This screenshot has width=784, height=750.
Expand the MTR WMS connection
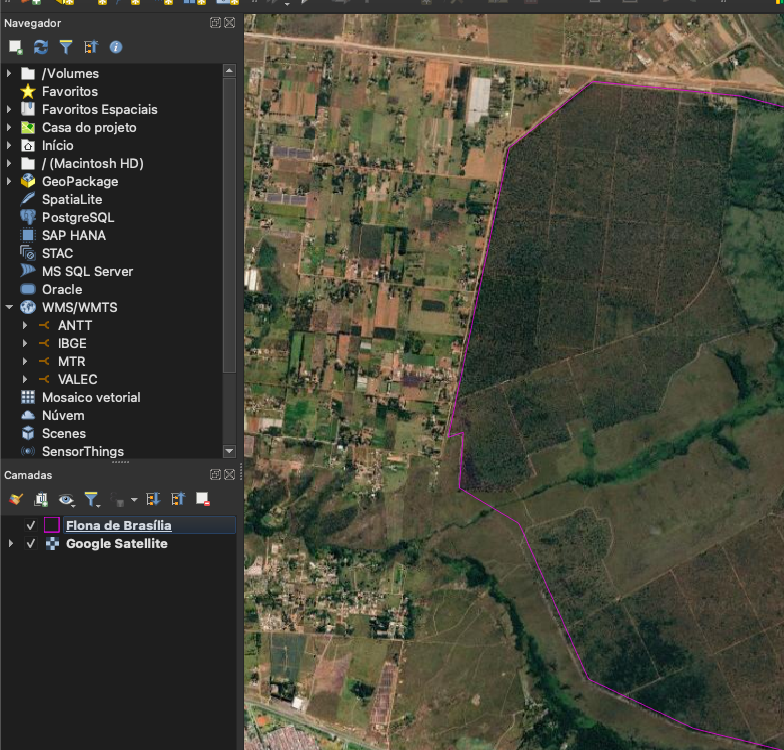pyautogui.click(x=24, y=362)
